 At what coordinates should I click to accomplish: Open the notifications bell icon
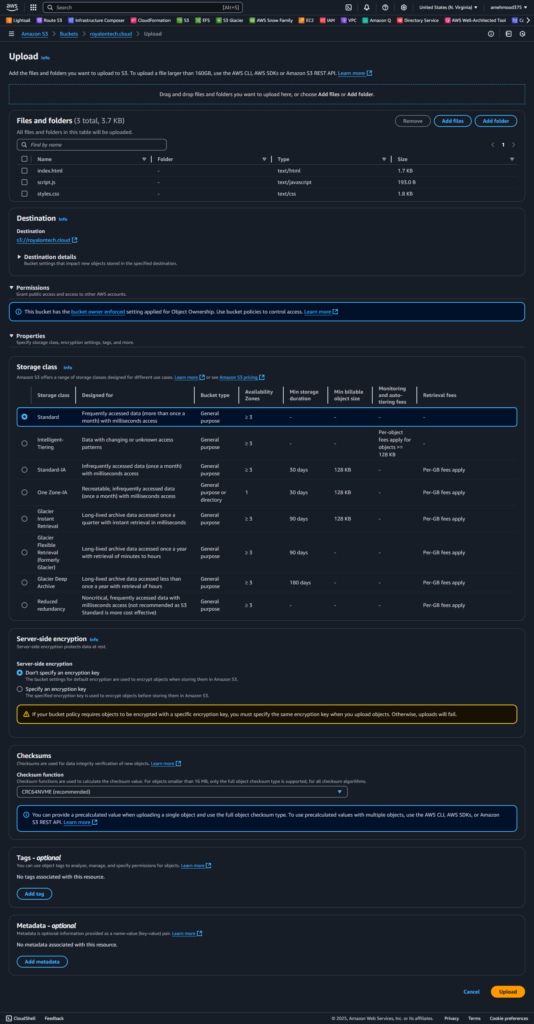366,7
